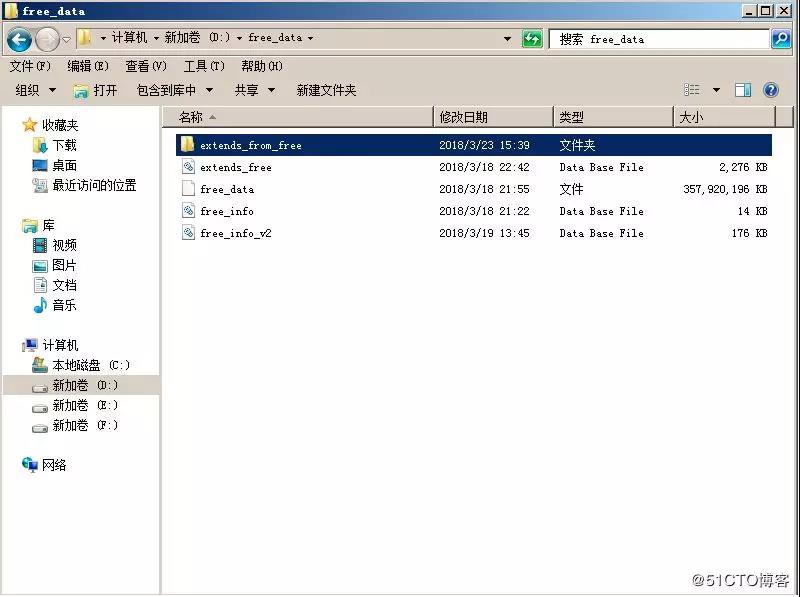Select the free_info_v2 file name
Image resolution: width=800 pixels, height=597 pixels.
coord(236,233)
